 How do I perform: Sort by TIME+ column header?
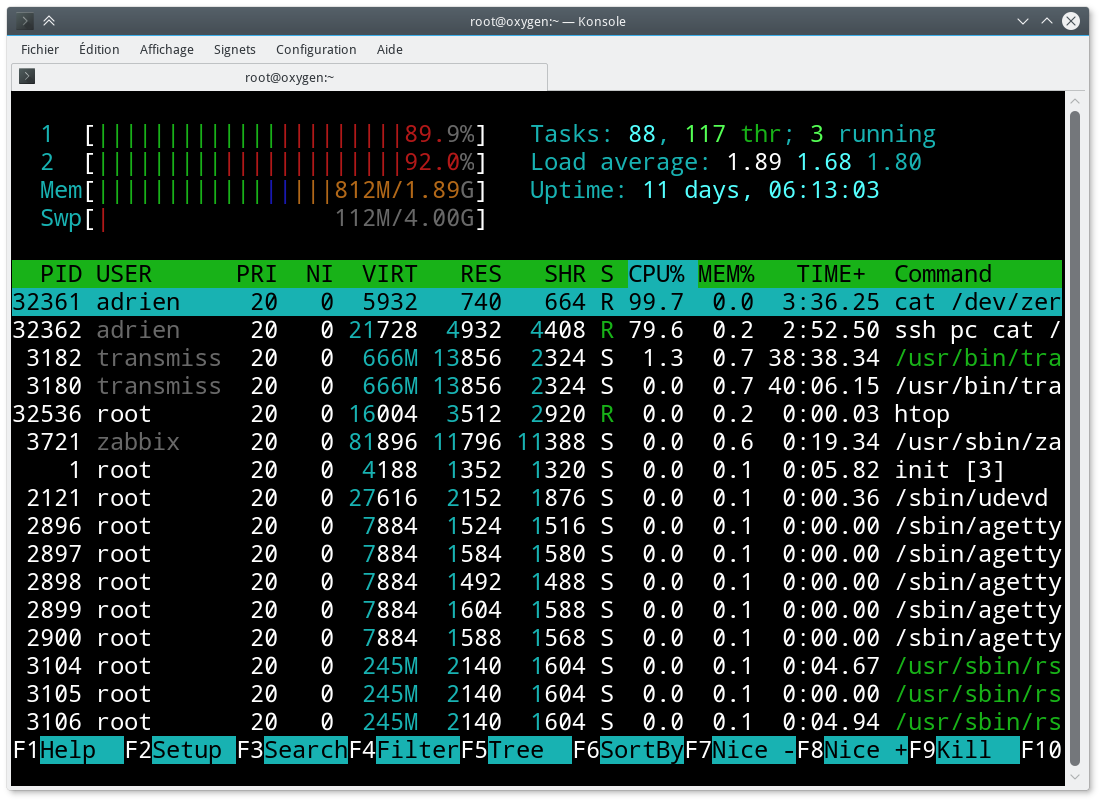pos(831,274)
